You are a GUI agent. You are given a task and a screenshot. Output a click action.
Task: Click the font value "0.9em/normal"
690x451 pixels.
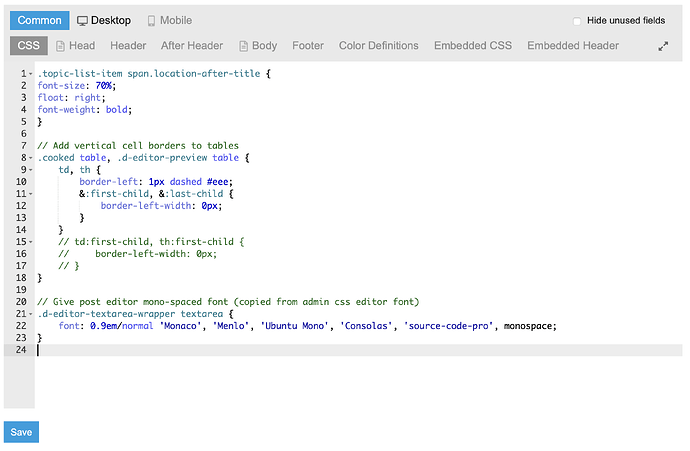point(121,326)
